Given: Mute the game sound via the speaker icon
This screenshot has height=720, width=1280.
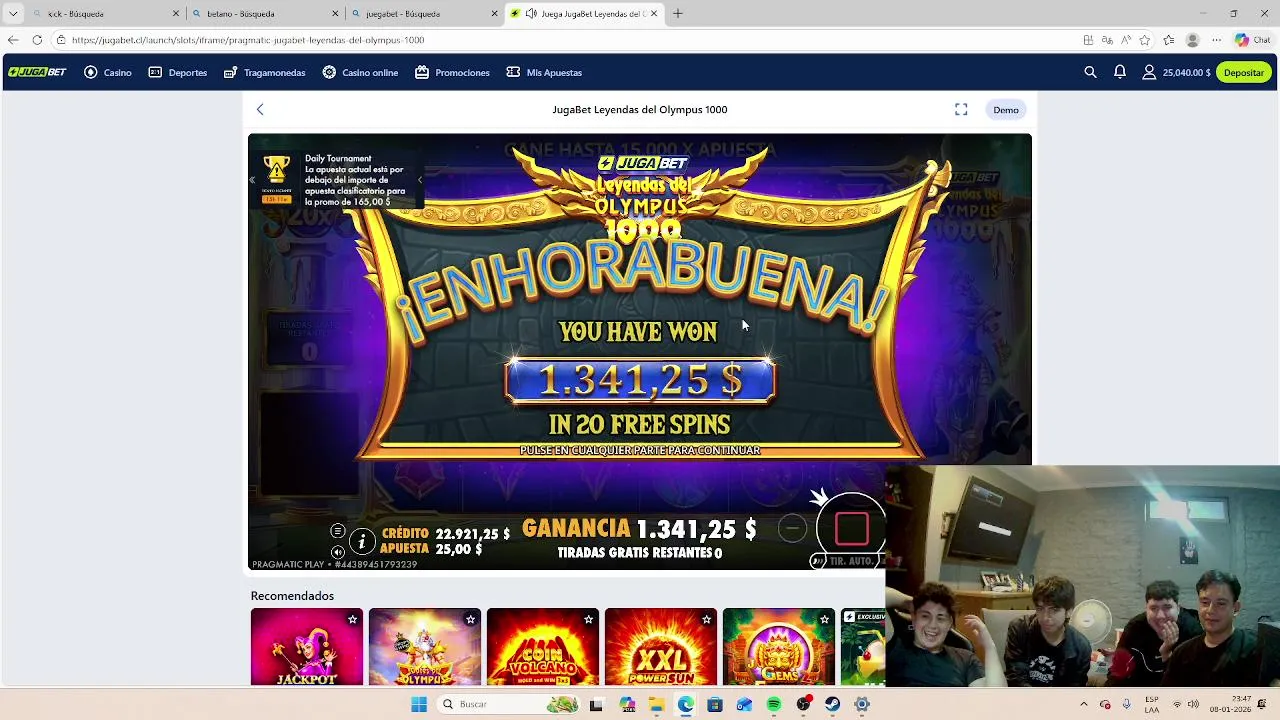Looking at the screenshot, I should (x=338, y=552).
